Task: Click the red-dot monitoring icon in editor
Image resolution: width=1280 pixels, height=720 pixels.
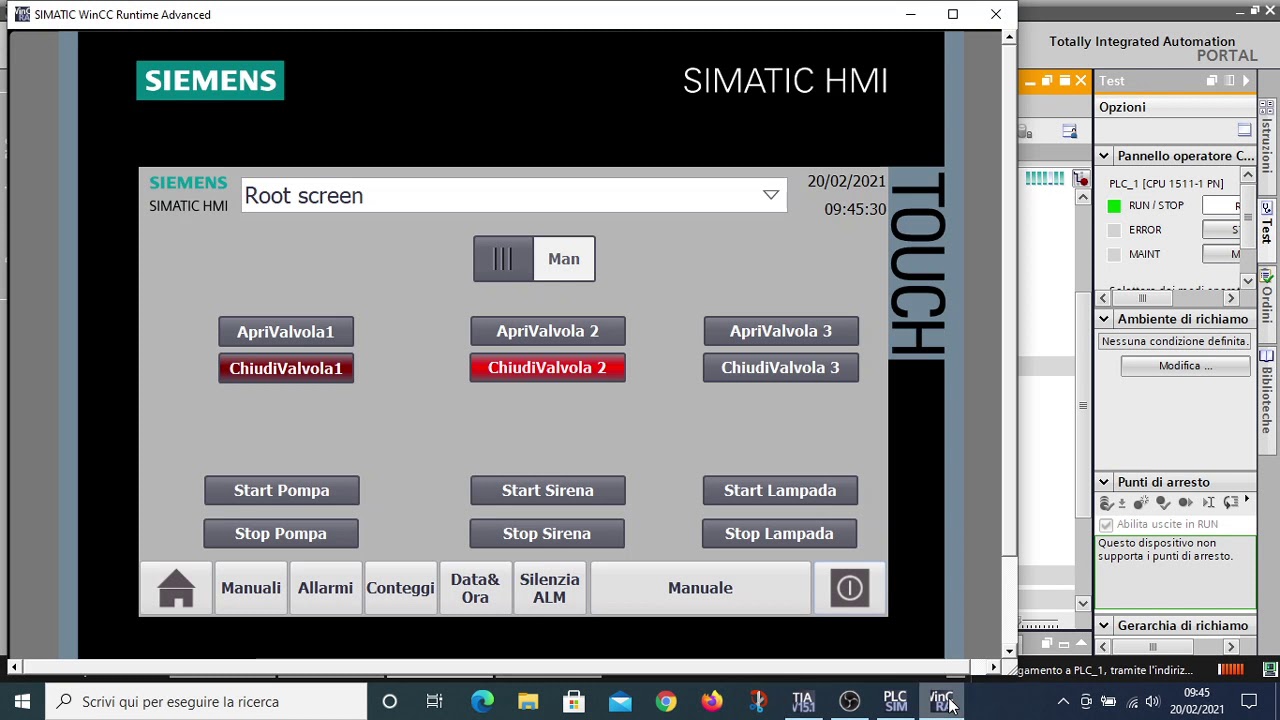Action: pos(1081,179)
